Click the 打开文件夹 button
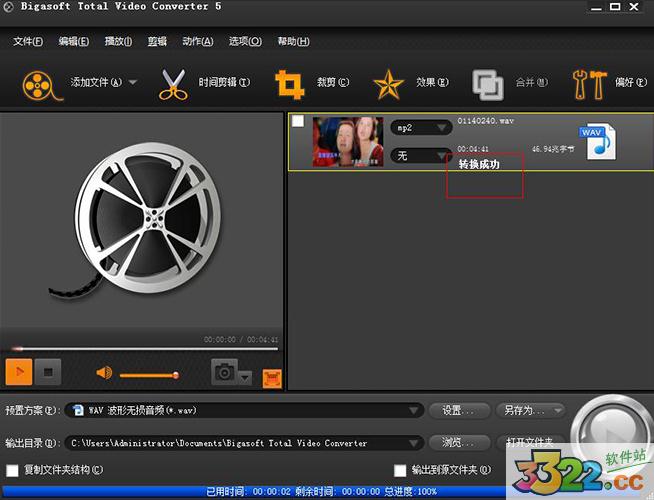654x500 pixels. pos(530,443)
